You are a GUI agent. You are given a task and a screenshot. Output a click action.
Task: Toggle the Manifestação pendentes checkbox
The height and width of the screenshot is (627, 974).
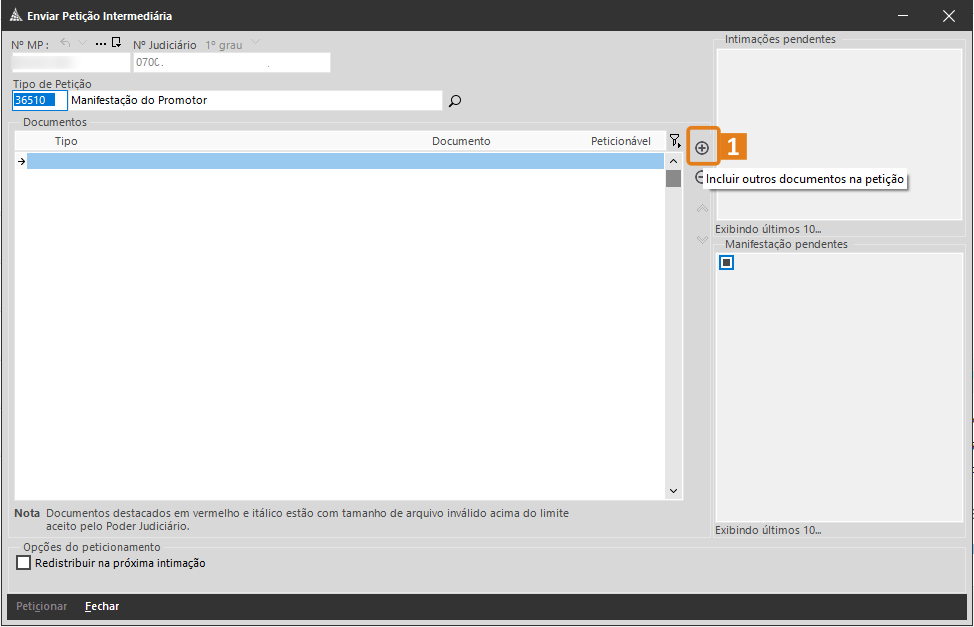pyautogui.click(x=726, y=262)
